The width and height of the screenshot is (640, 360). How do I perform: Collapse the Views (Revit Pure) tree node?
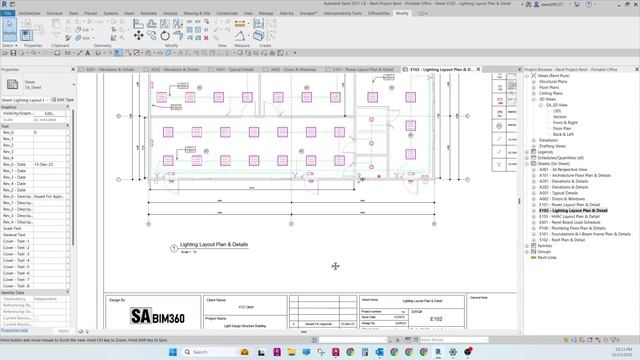tap(527, 76)
